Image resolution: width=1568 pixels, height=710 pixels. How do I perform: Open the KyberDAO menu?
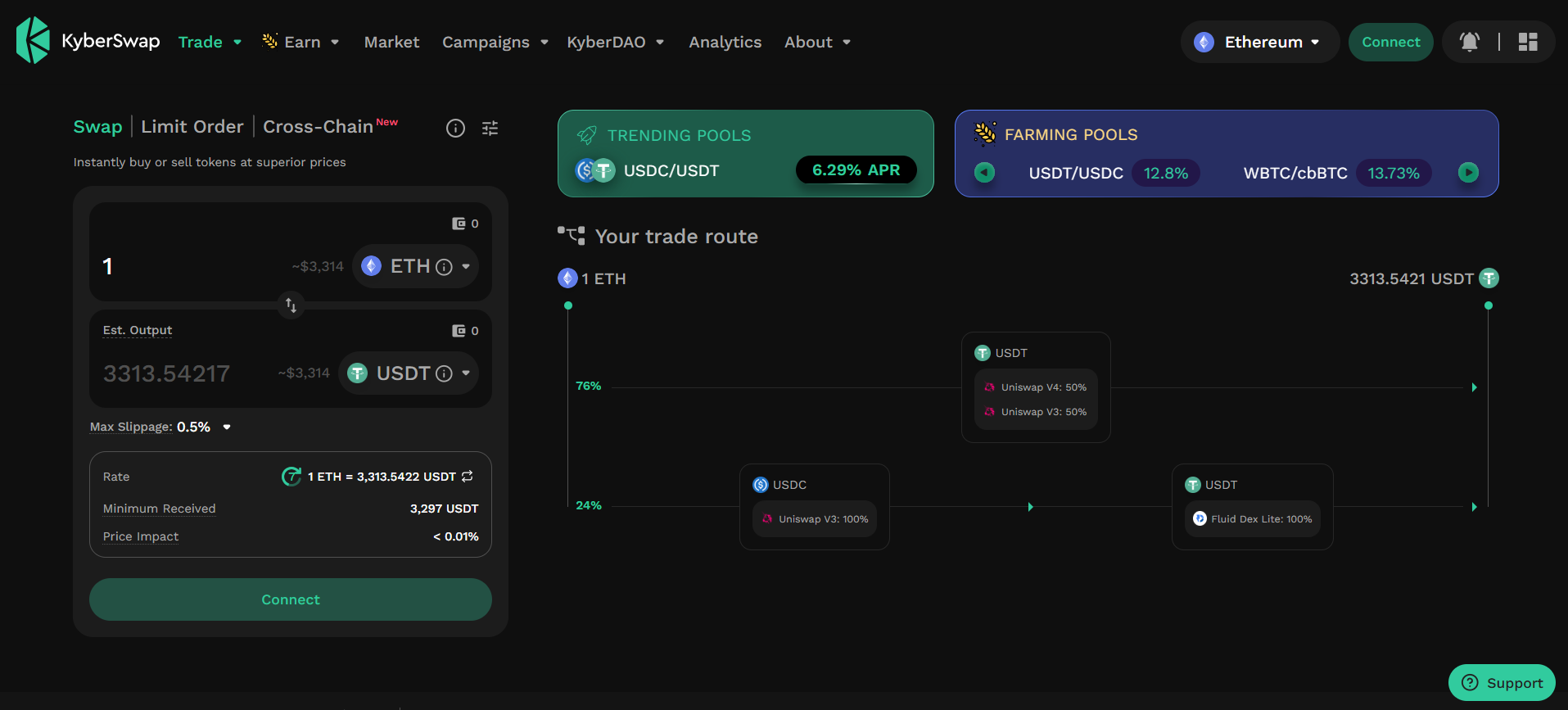pyautogui.click(x=615, y=42)
